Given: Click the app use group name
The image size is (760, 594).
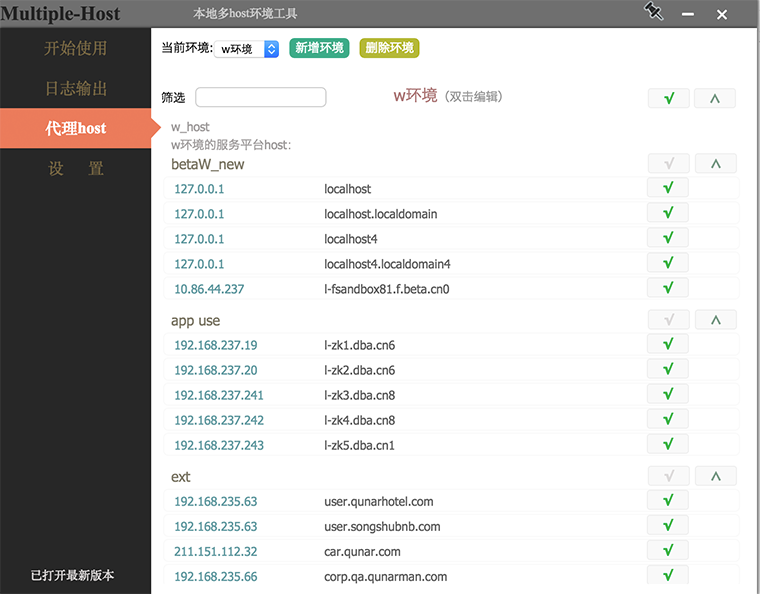Looking at the screenshot, I should coord(195,321).
